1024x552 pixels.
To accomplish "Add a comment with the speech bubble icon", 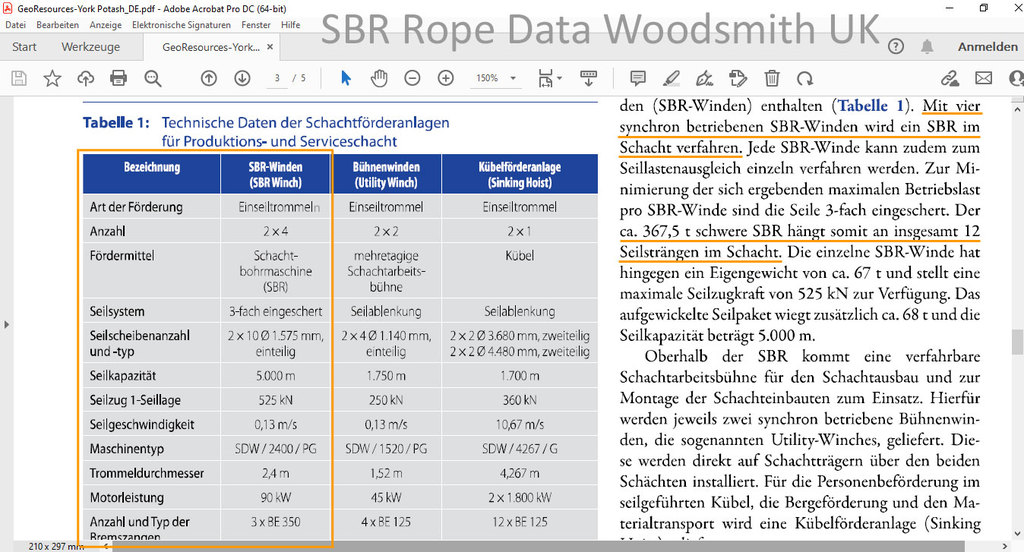I will click(638, 78).
